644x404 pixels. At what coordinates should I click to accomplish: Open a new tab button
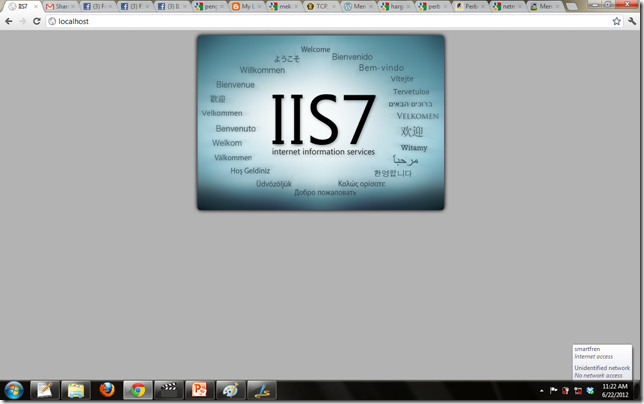coord(572,7)
